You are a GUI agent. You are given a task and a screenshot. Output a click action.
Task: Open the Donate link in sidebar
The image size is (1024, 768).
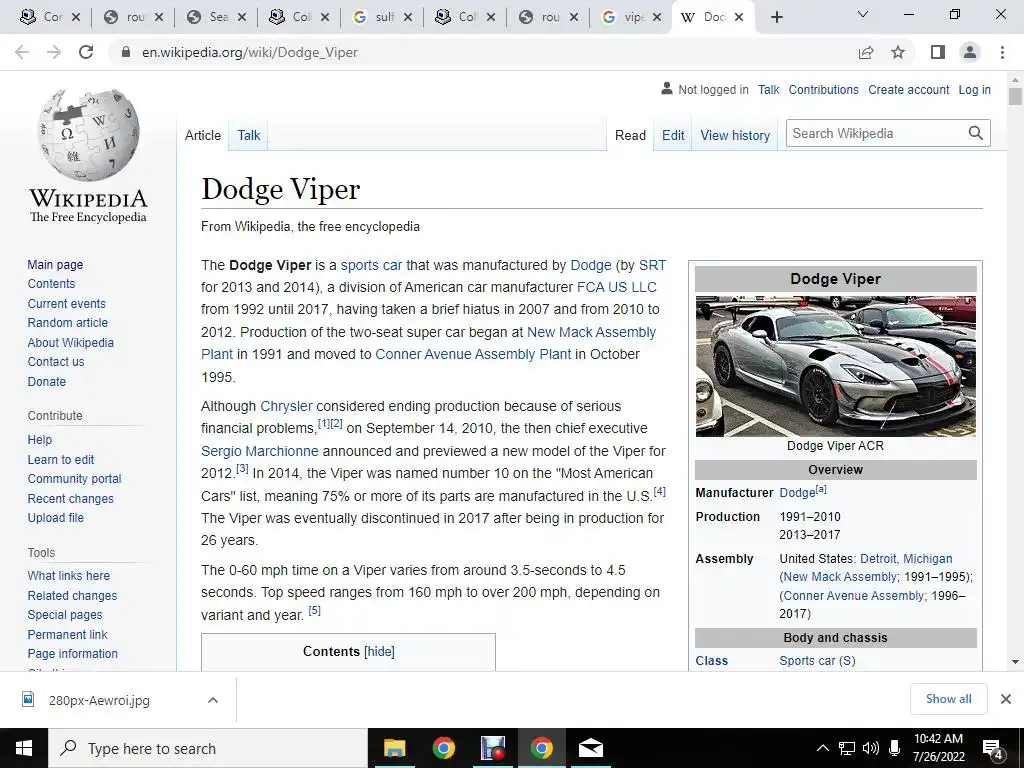(x=46, y=381)
